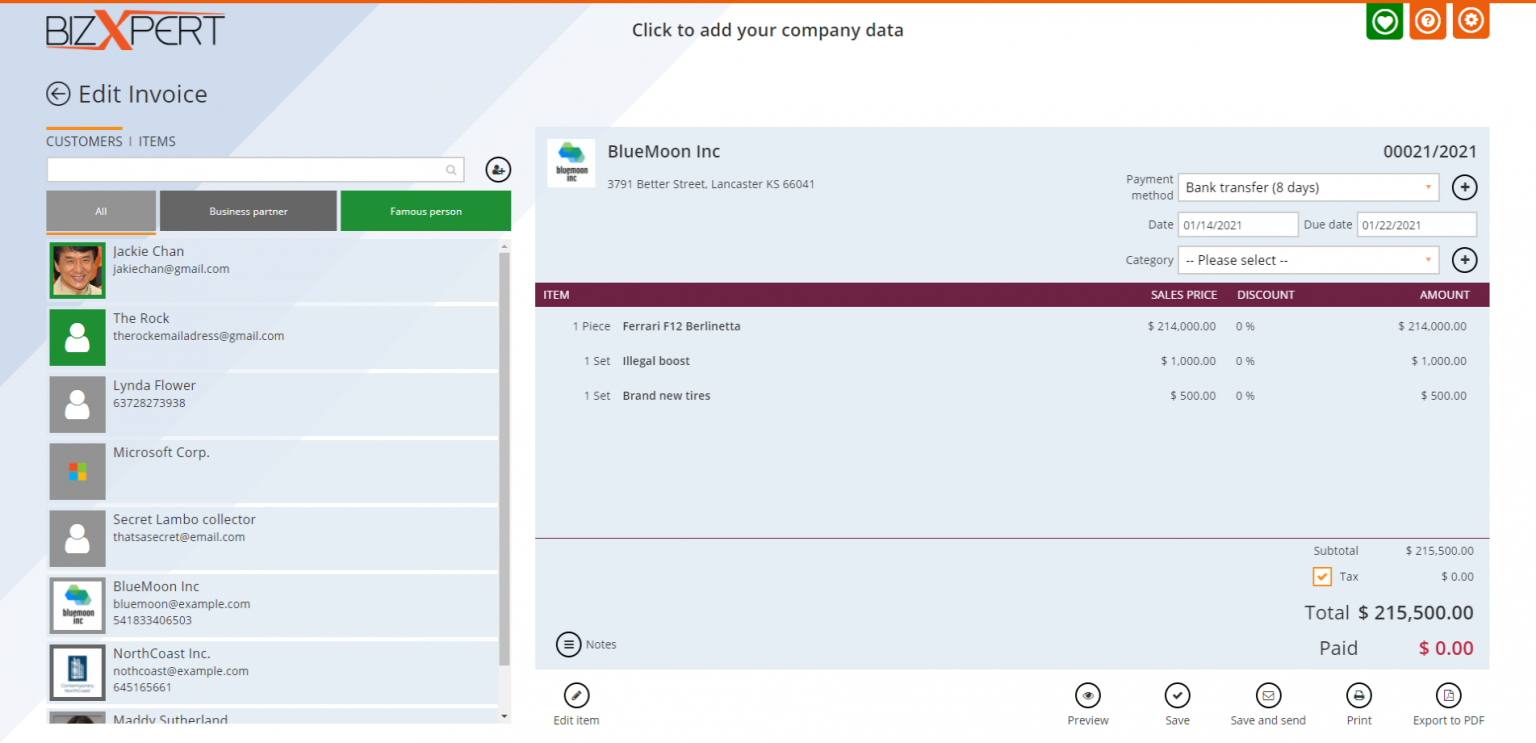
Task: Click to add your company data
Action: 767,30
